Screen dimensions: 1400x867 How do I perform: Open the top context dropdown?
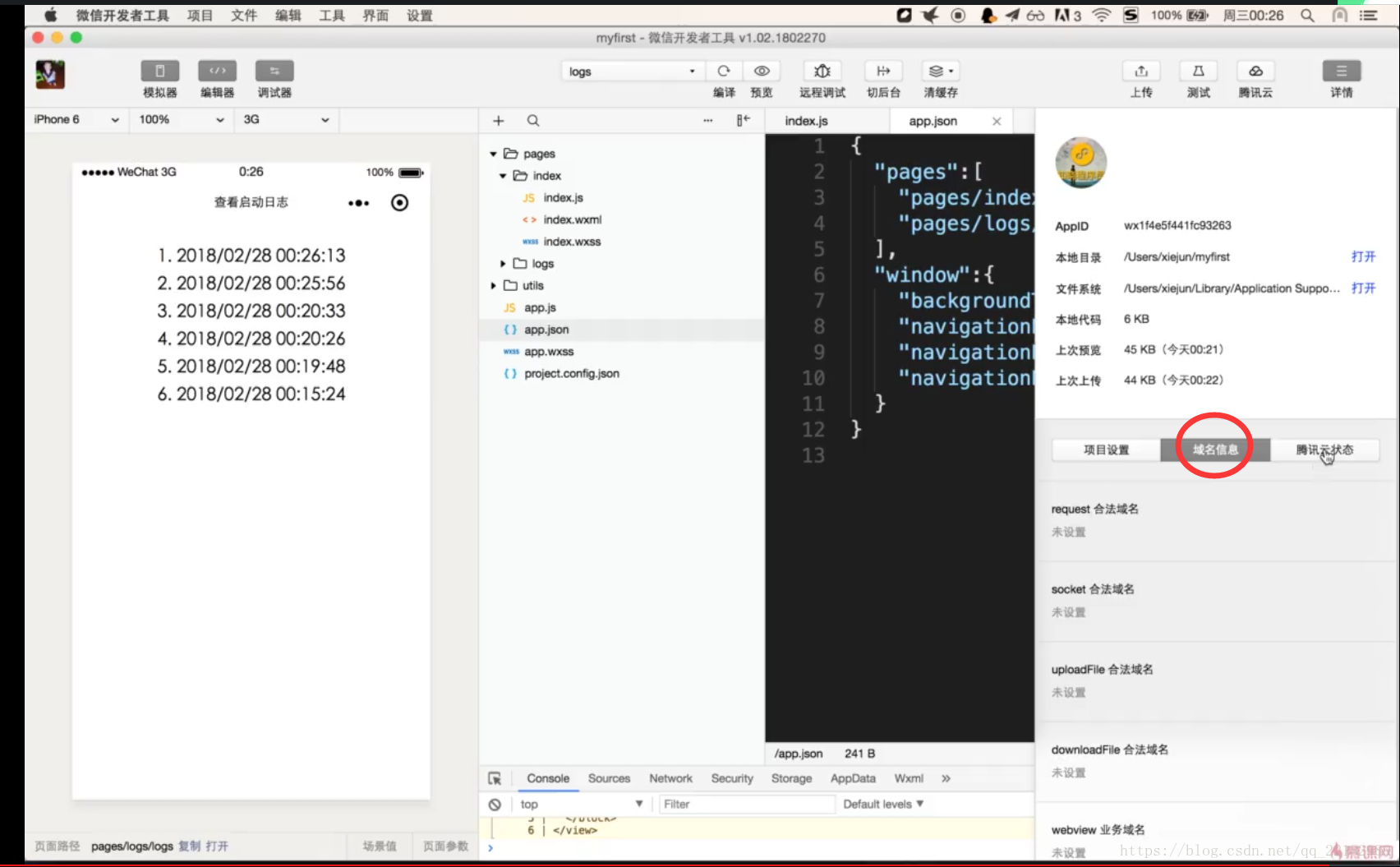tap(582, 805)
